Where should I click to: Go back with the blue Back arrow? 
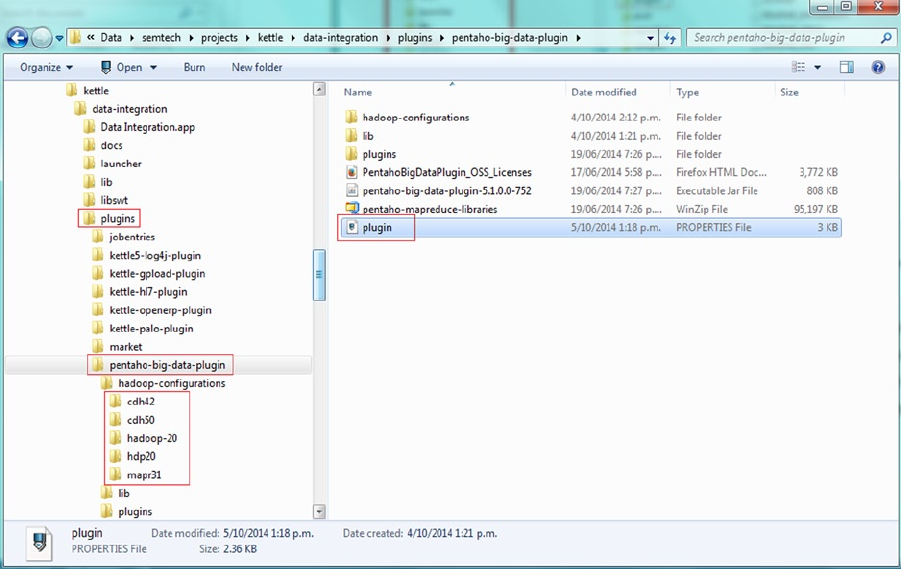pos(17,38)
